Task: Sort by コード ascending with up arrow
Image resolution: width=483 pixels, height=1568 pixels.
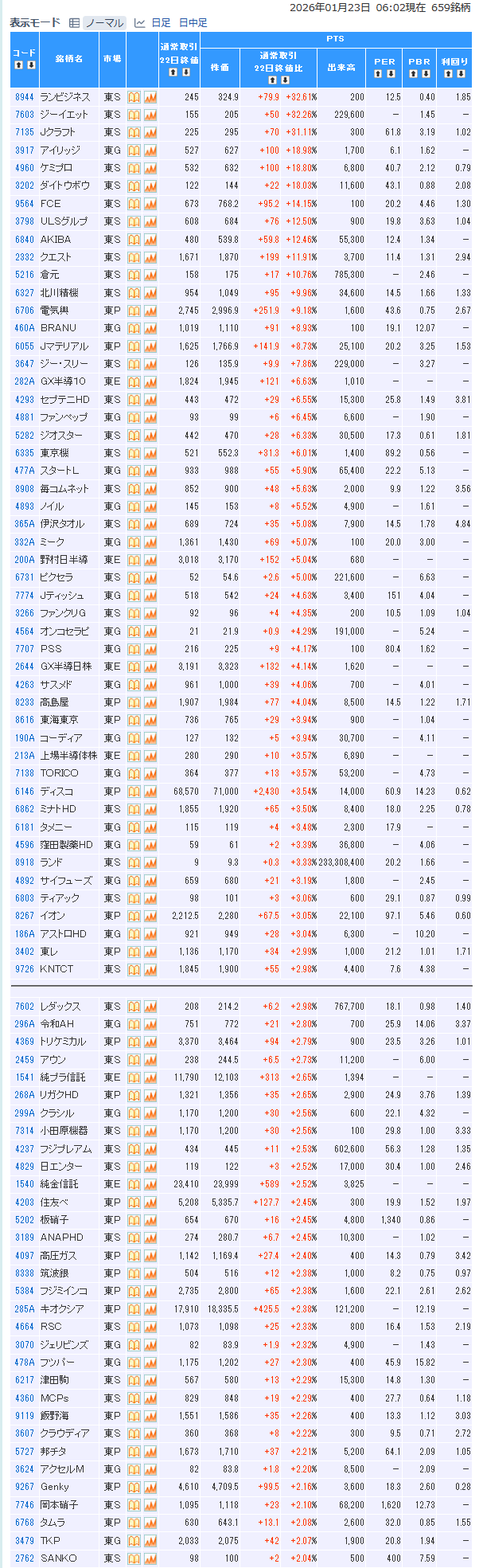Action: pyautogui.click(x=18, y=65)
